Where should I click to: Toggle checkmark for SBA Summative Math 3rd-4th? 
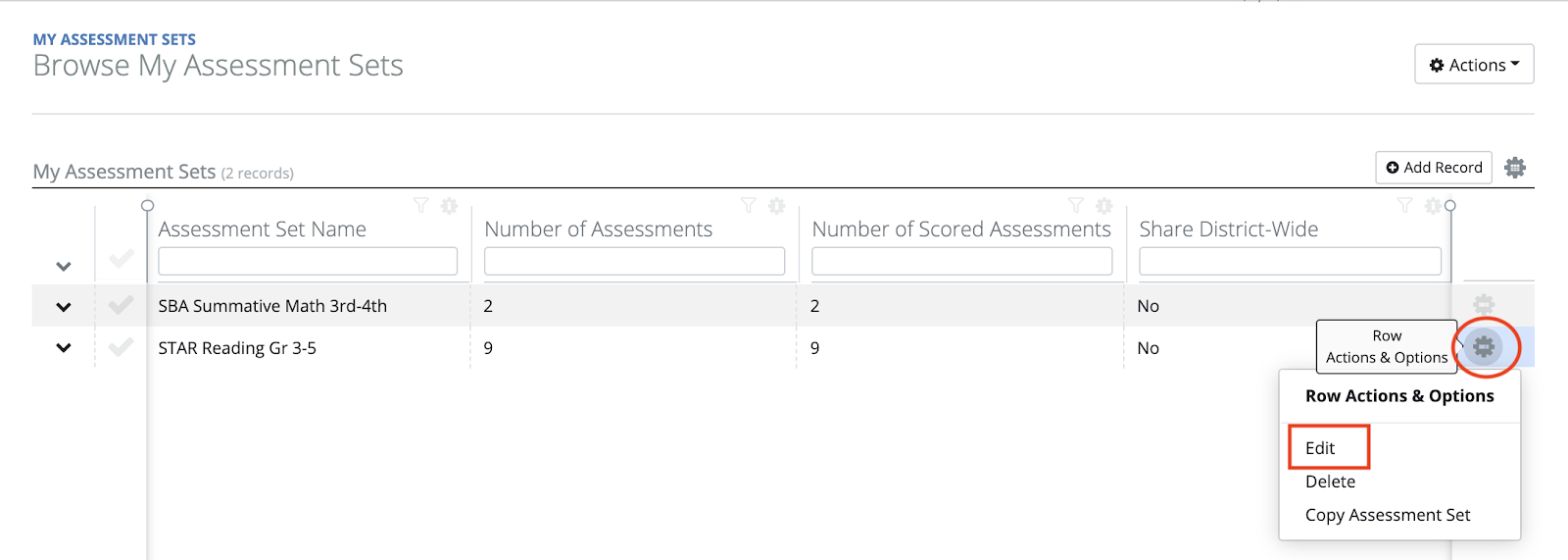(122, 306)
